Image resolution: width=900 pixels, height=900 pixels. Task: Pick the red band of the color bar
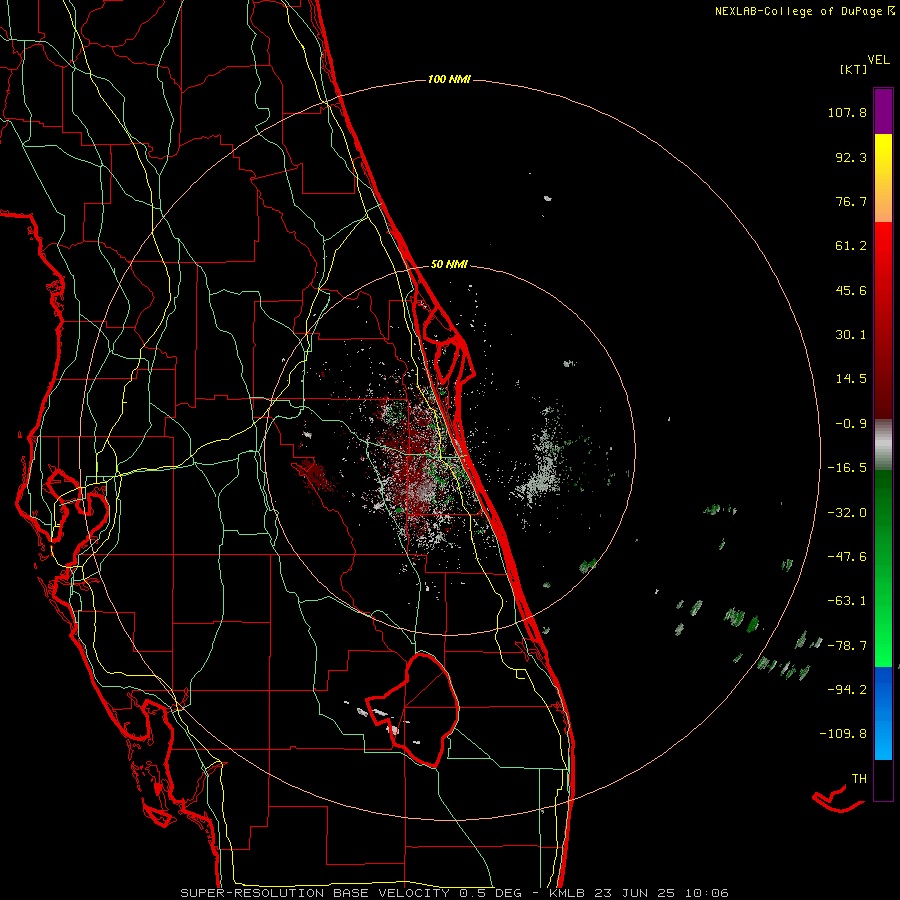click(x=883, y=320)
